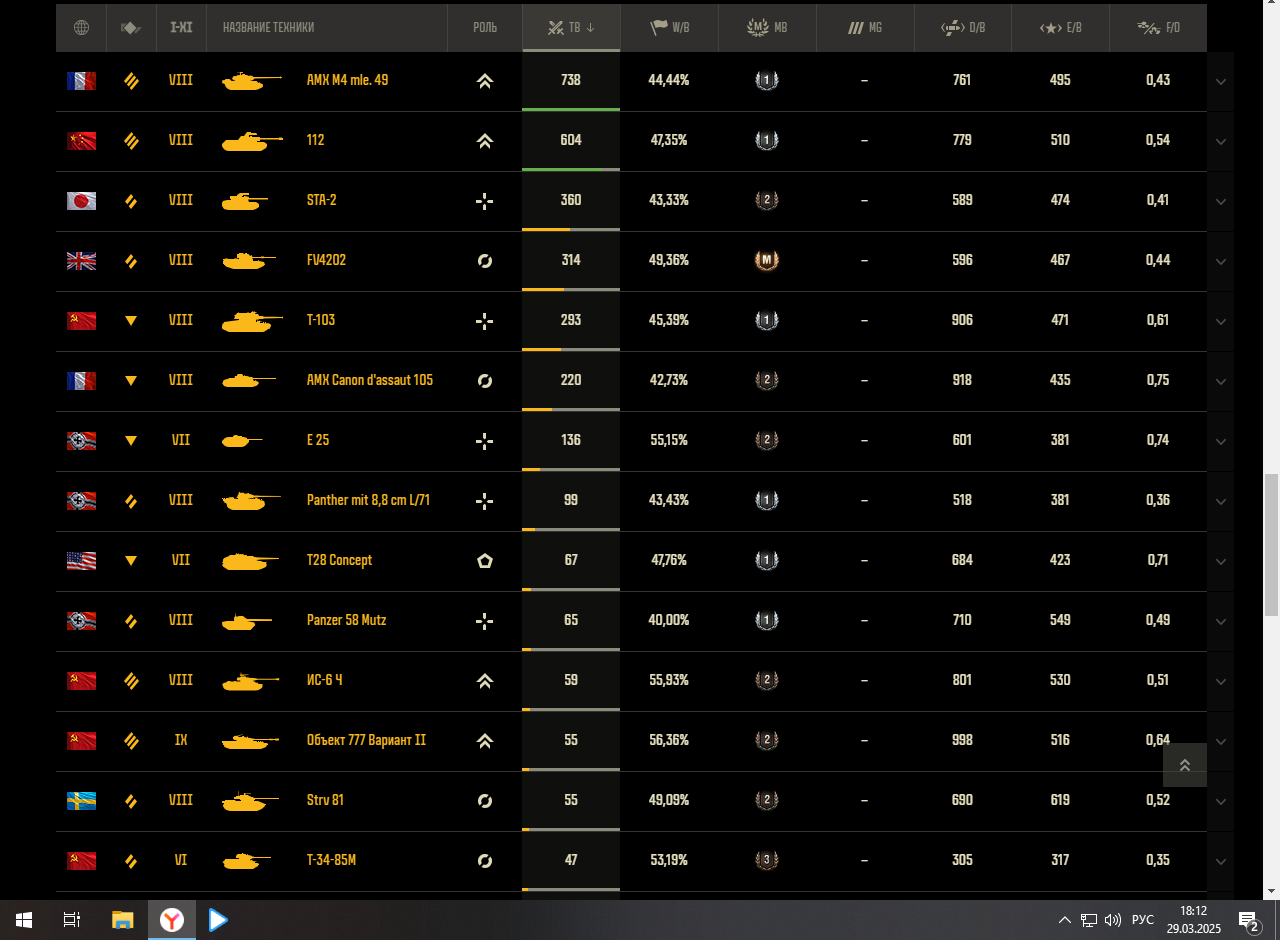Viewport: 1280px width, 940px height.
Task: Open AMX M4 mle. 49 vehicle name
Action: click(347, 80)
